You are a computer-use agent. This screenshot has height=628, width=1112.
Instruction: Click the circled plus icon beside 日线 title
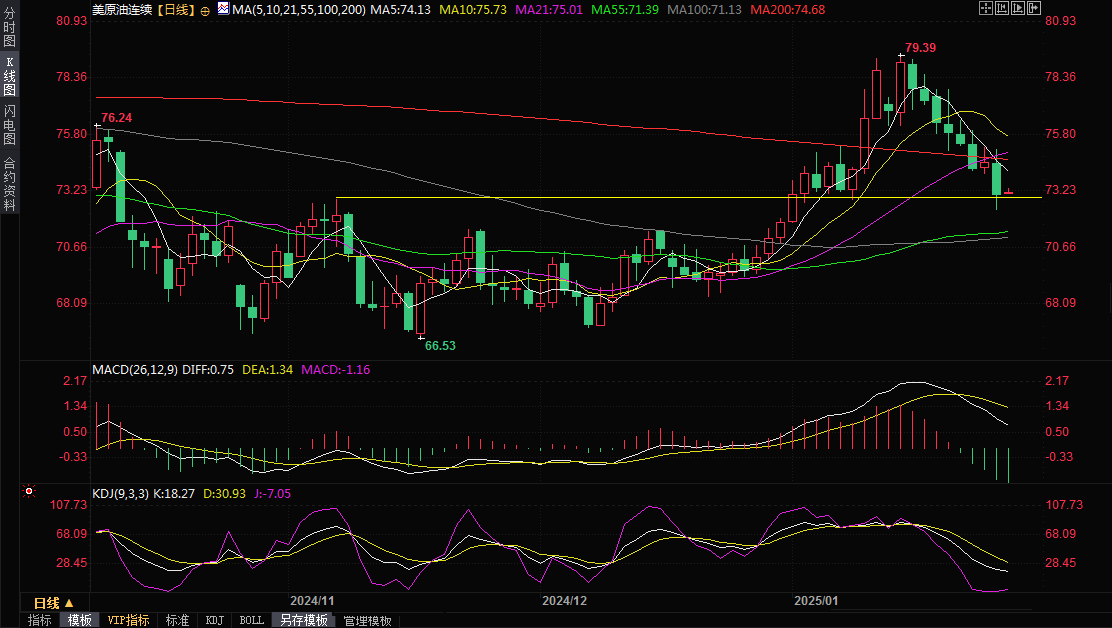(x=205, y=9)
